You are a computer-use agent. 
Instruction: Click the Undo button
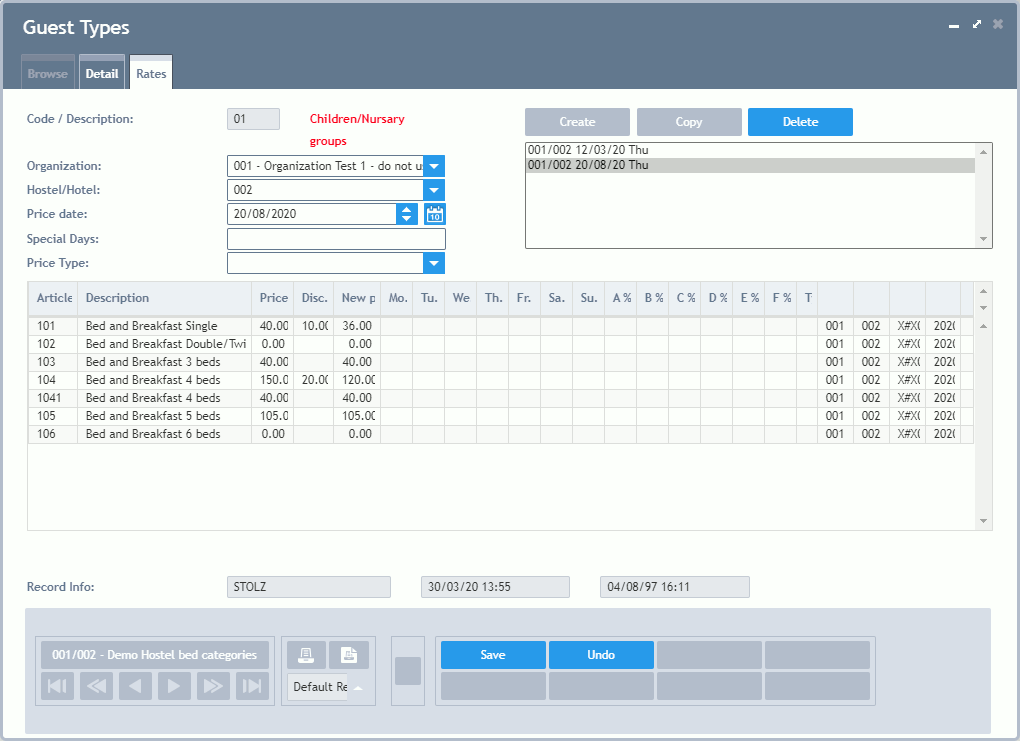tap(601, 654)
